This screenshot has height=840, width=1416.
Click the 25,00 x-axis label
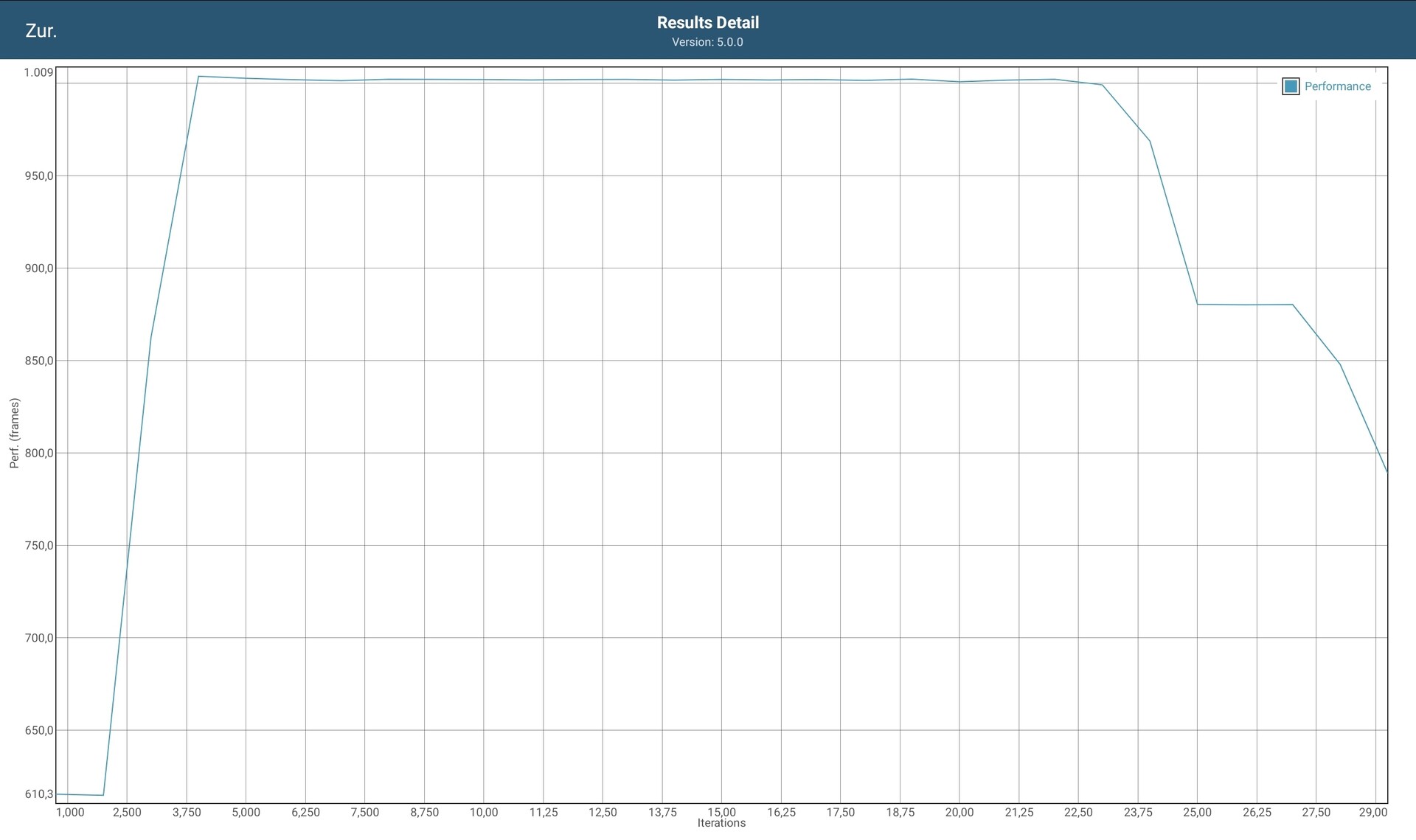(1197, 812)
